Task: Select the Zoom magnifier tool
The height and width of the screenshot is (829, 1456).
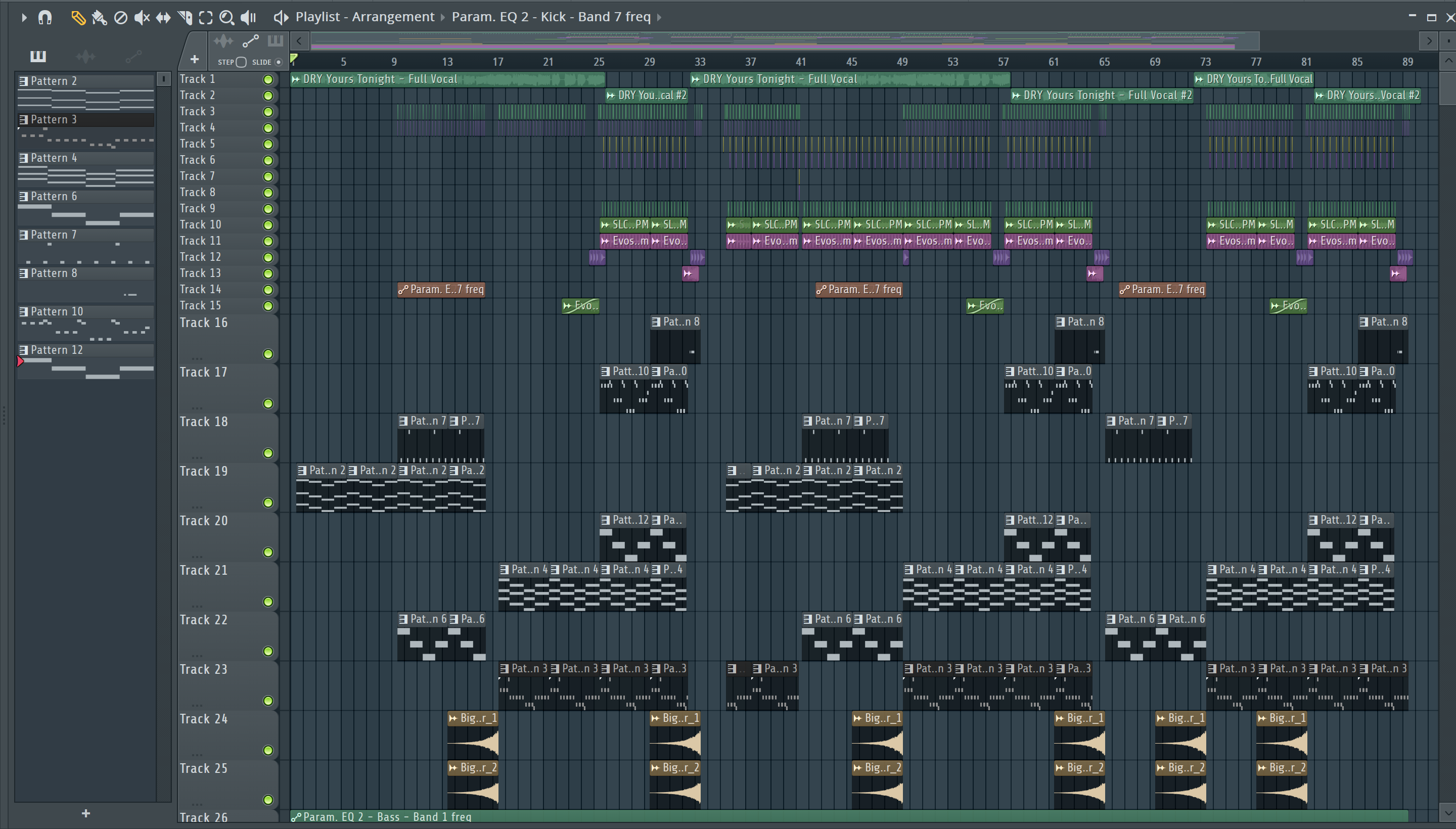Action: click(x=226, y=18)
